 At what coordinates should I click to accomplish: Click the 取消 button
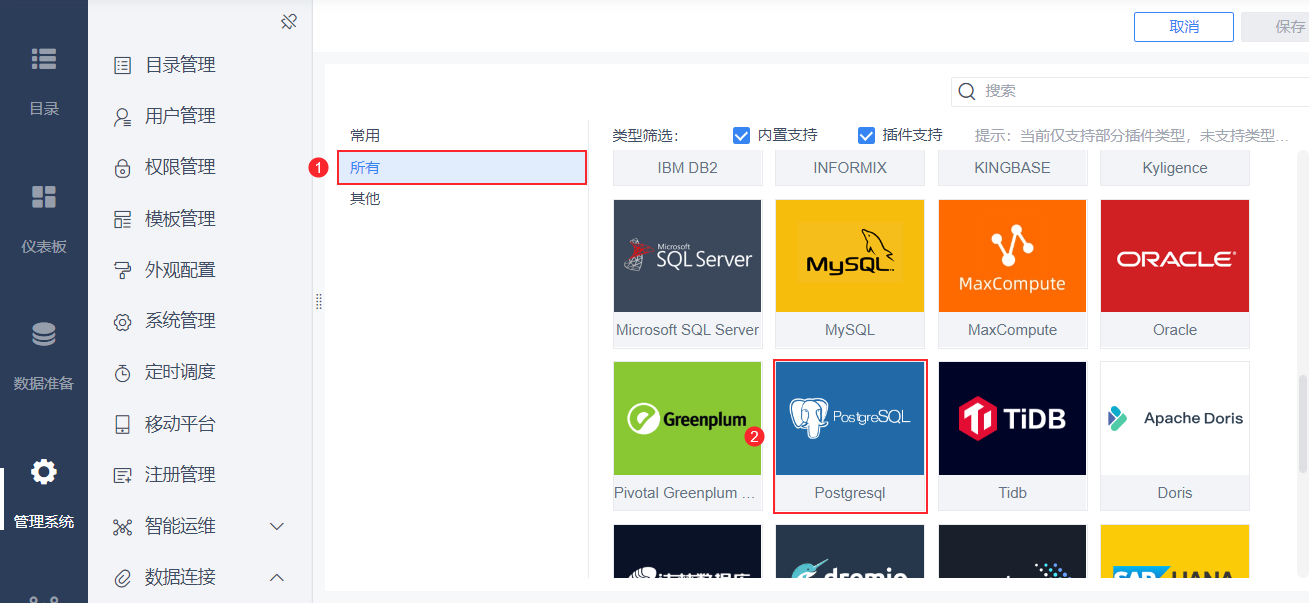tap(1183, 27)
